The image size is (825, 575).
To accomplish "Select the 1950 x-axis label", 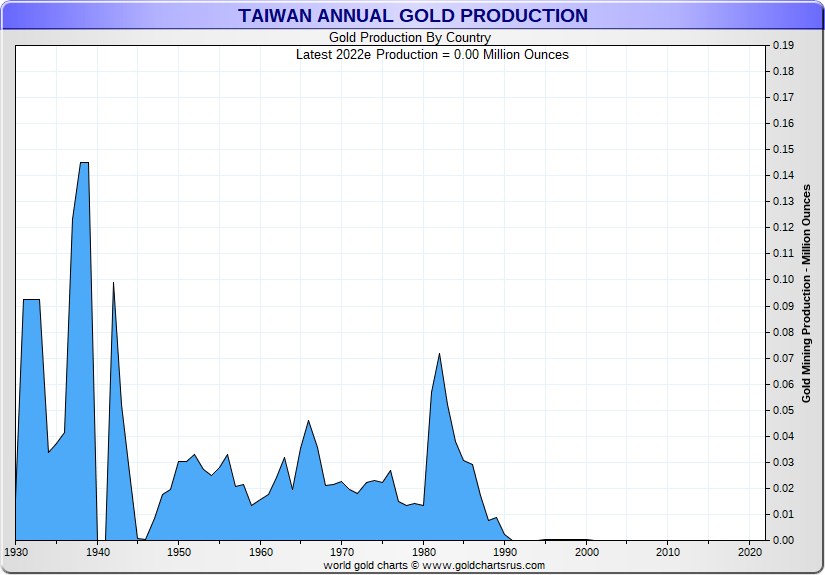I will (179, 552).
